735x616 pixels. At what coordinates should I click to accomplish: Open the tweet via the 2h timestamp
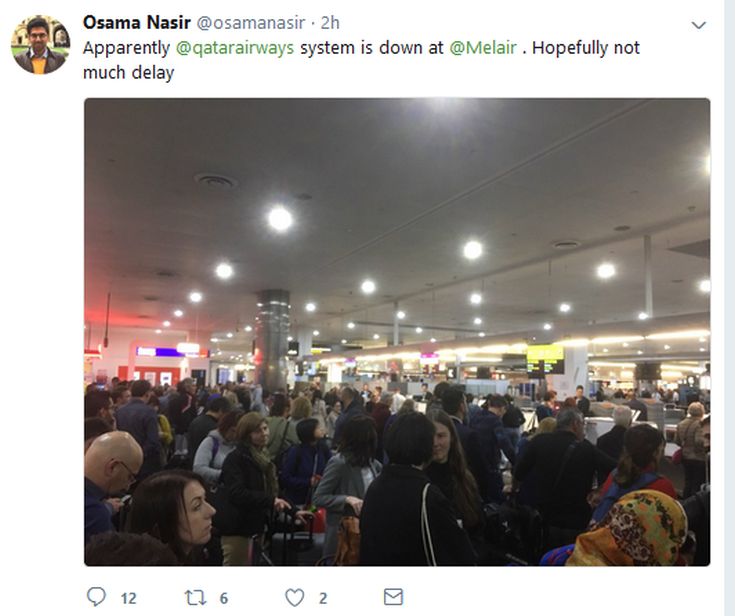tap(330, 23)
